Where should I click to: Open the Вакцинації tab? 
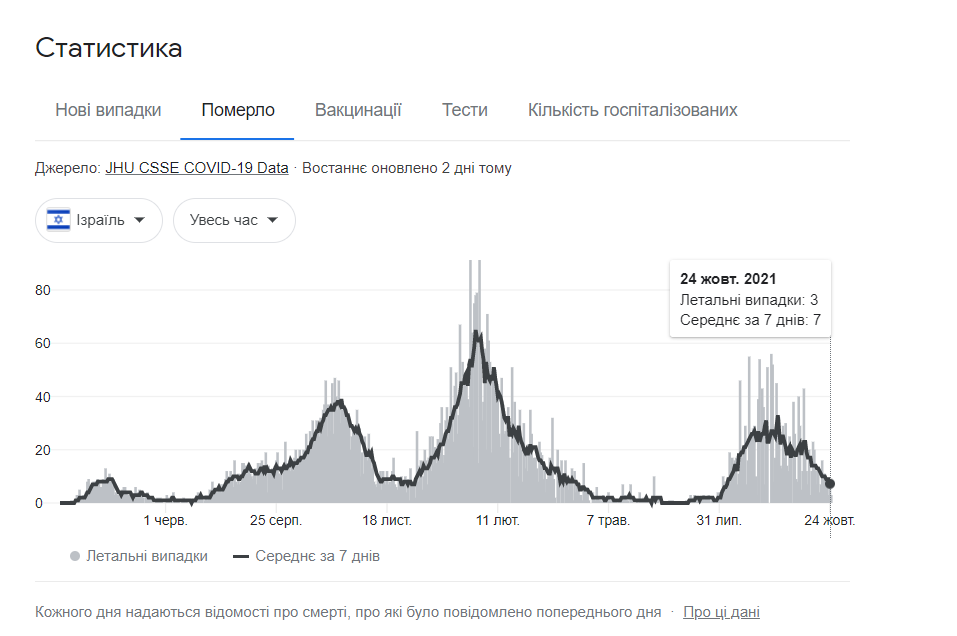pos(358,110)
